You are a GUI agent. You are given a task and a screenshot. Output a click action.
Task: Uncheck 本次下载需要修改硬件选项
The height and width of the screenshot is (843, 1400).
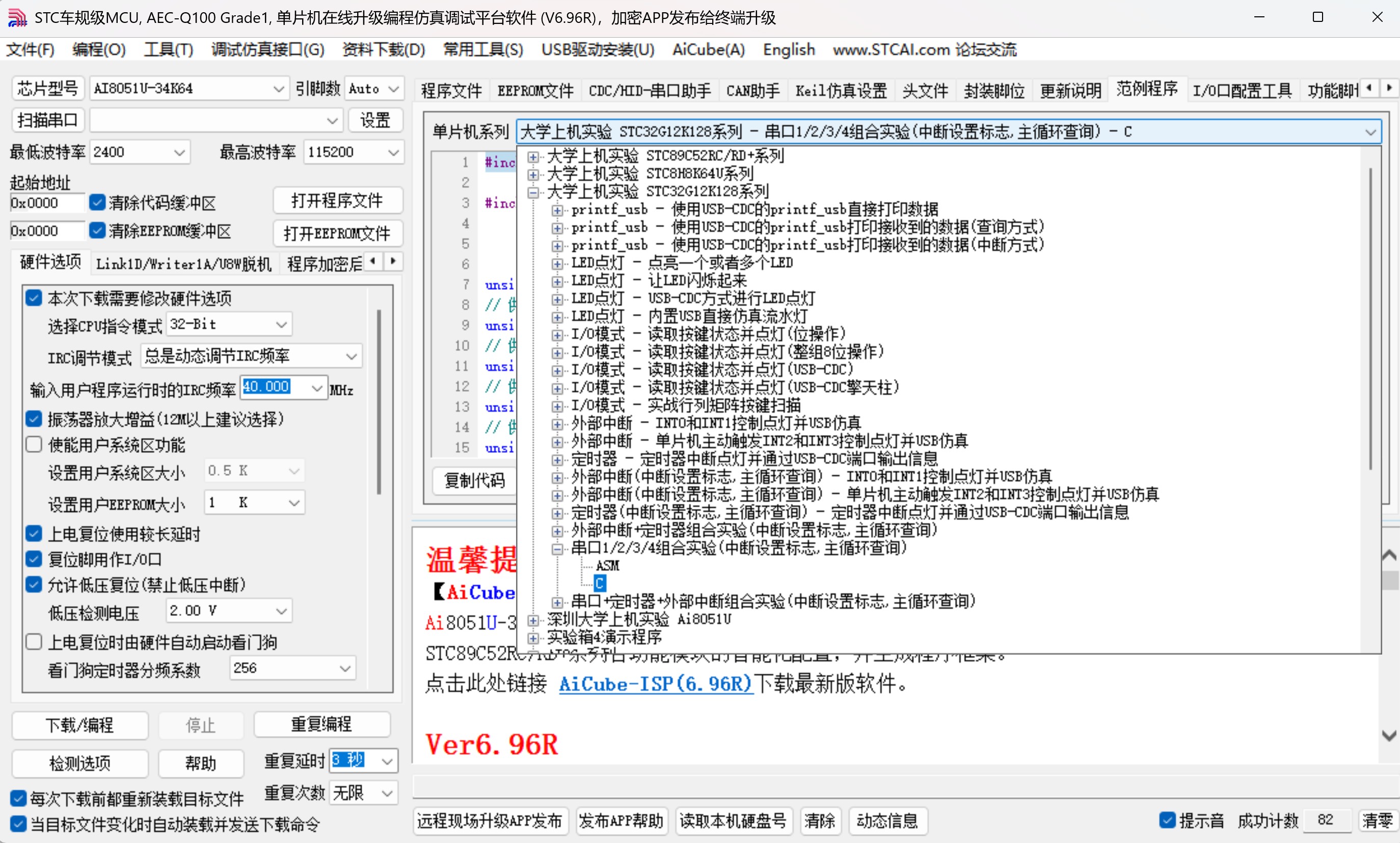tap(34, 297)
